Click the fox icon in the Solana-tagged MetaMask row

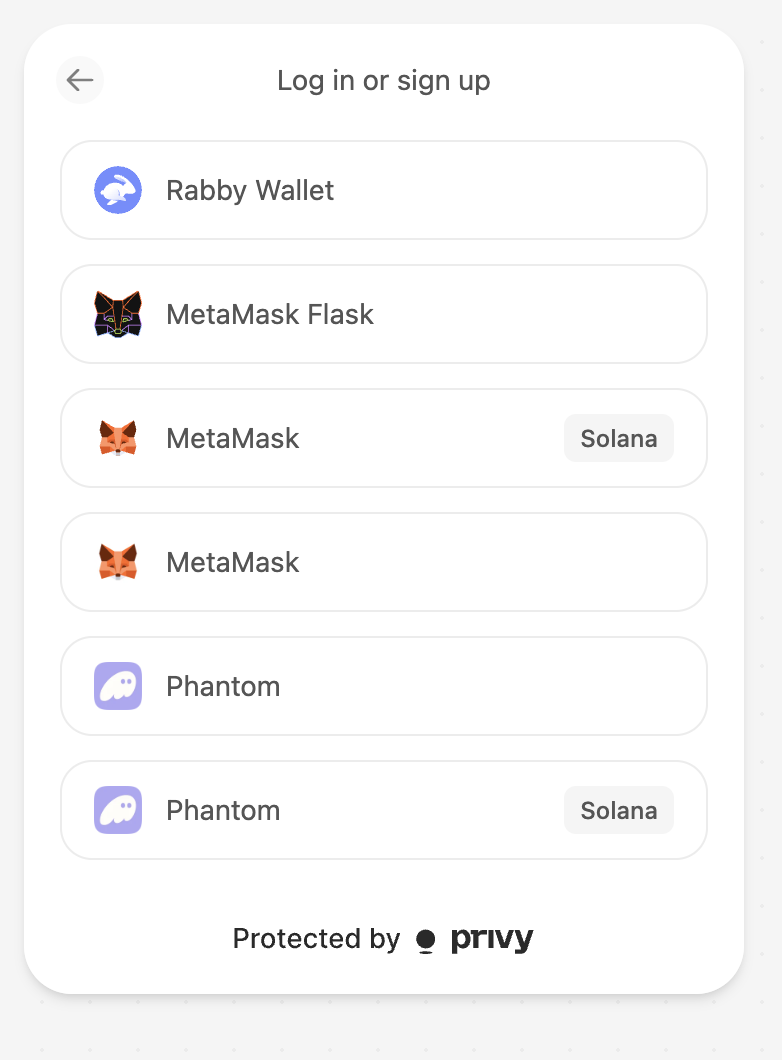pyautogui.click(x=118, y=438)
